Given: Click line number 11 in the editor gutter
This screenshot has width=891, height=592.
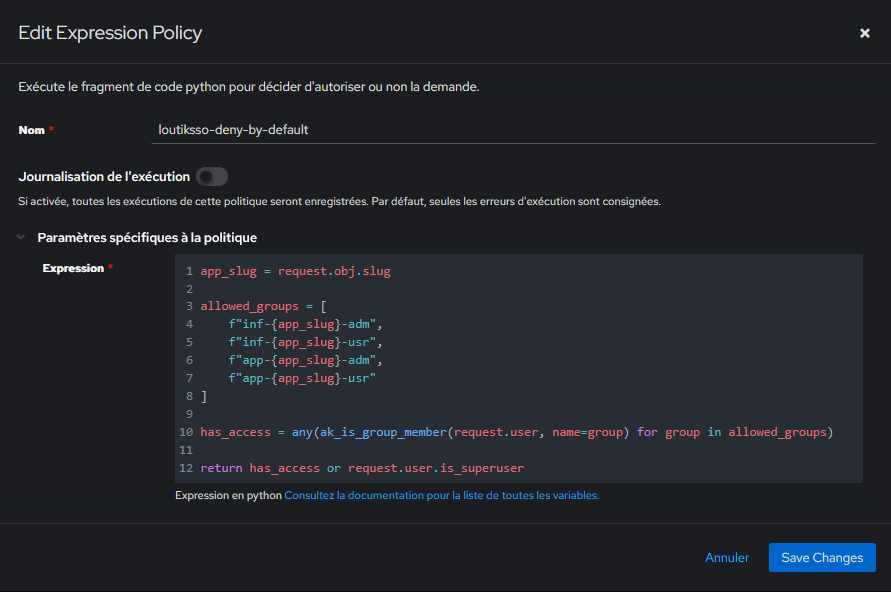Looking at the screenshot, I should coord(186,451).
